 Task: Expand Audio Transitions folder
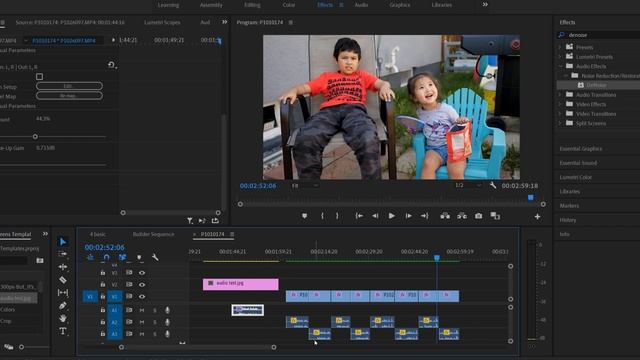(560, 95)
